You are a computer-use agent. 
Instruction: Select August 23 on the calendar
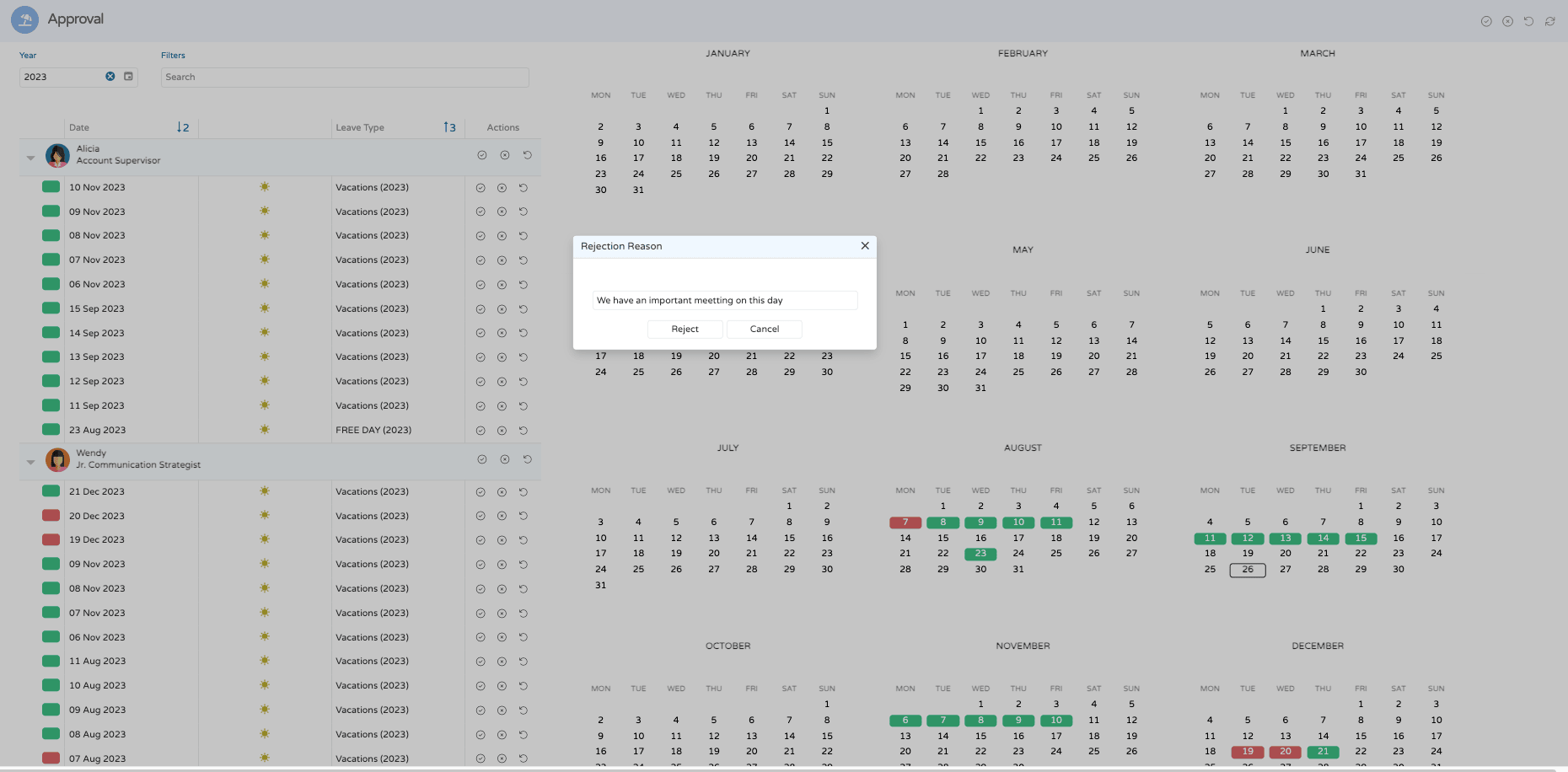pyautogui.click(x=980, y=554)
